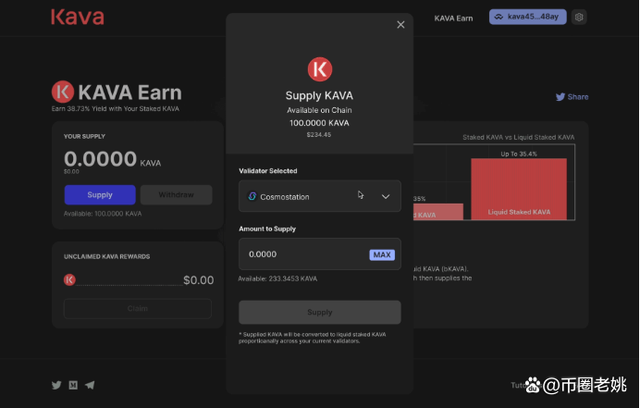Click the Cosmostation validator icon
This screenshot has height=408, width=640.
click(x=252, y=196)
